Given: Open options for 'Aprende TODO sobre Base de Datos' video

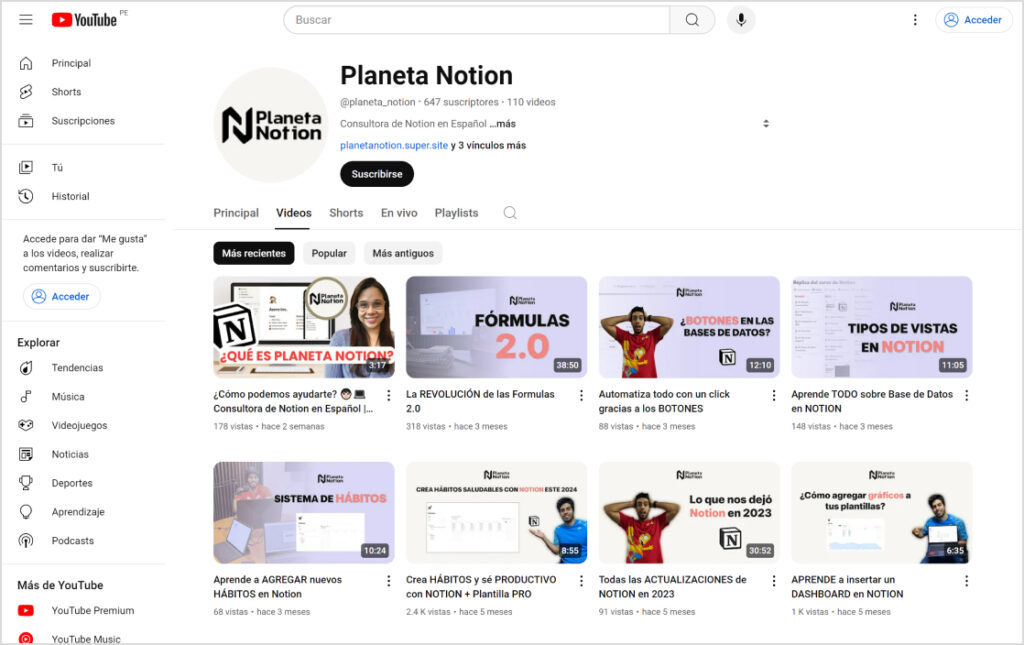Looking at the screenshot, I should pyautogui.click(x=967, y=395).
